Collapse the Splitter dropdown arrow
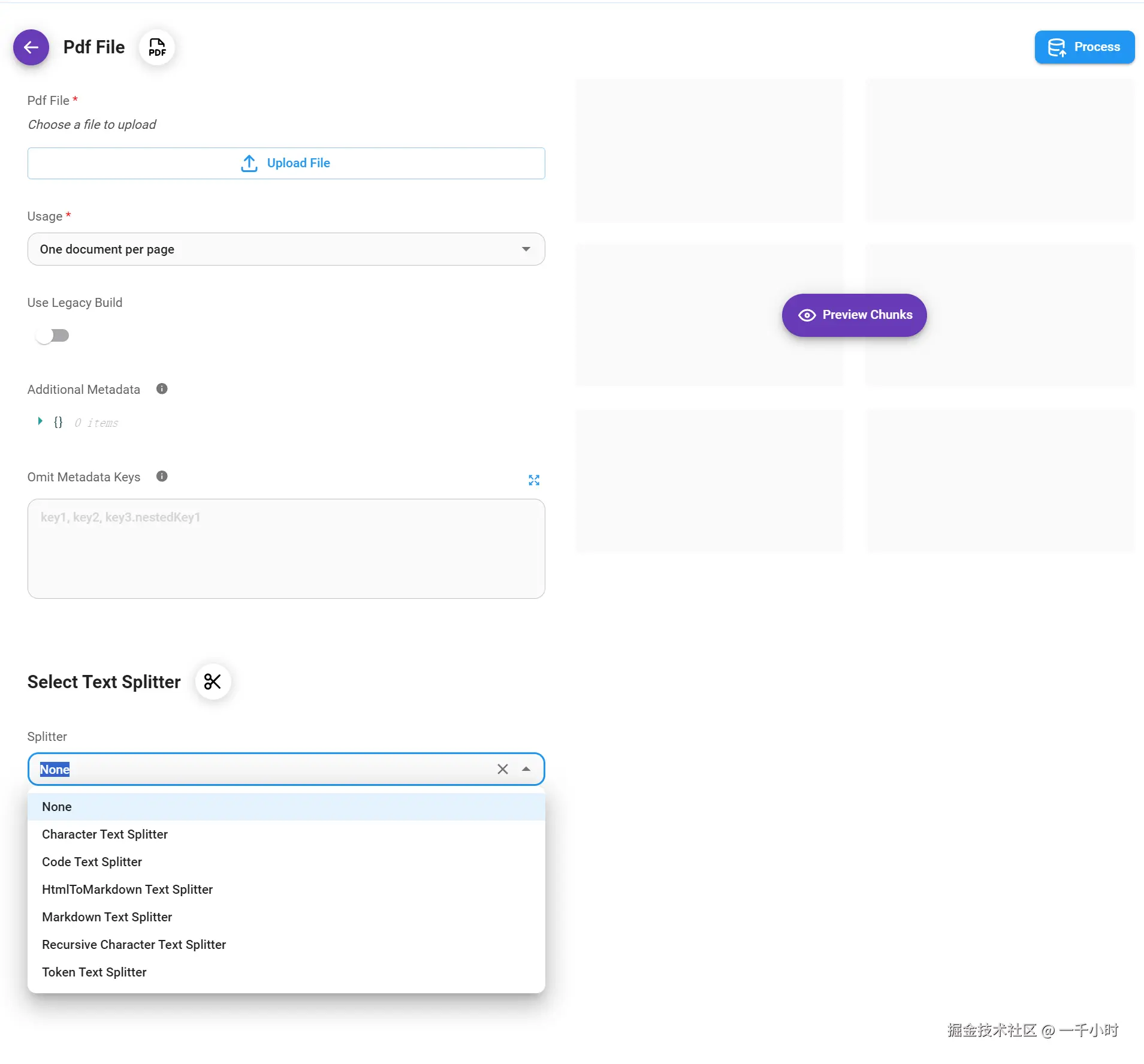The image size is (1144, 1064). coord(526,769)
